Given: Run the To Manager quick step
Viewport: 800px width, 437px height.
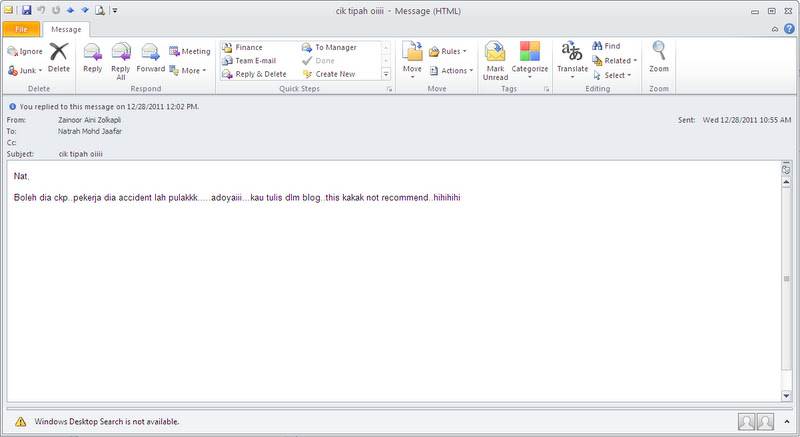Looking at the screenshot, I should [x=329, y=47].
